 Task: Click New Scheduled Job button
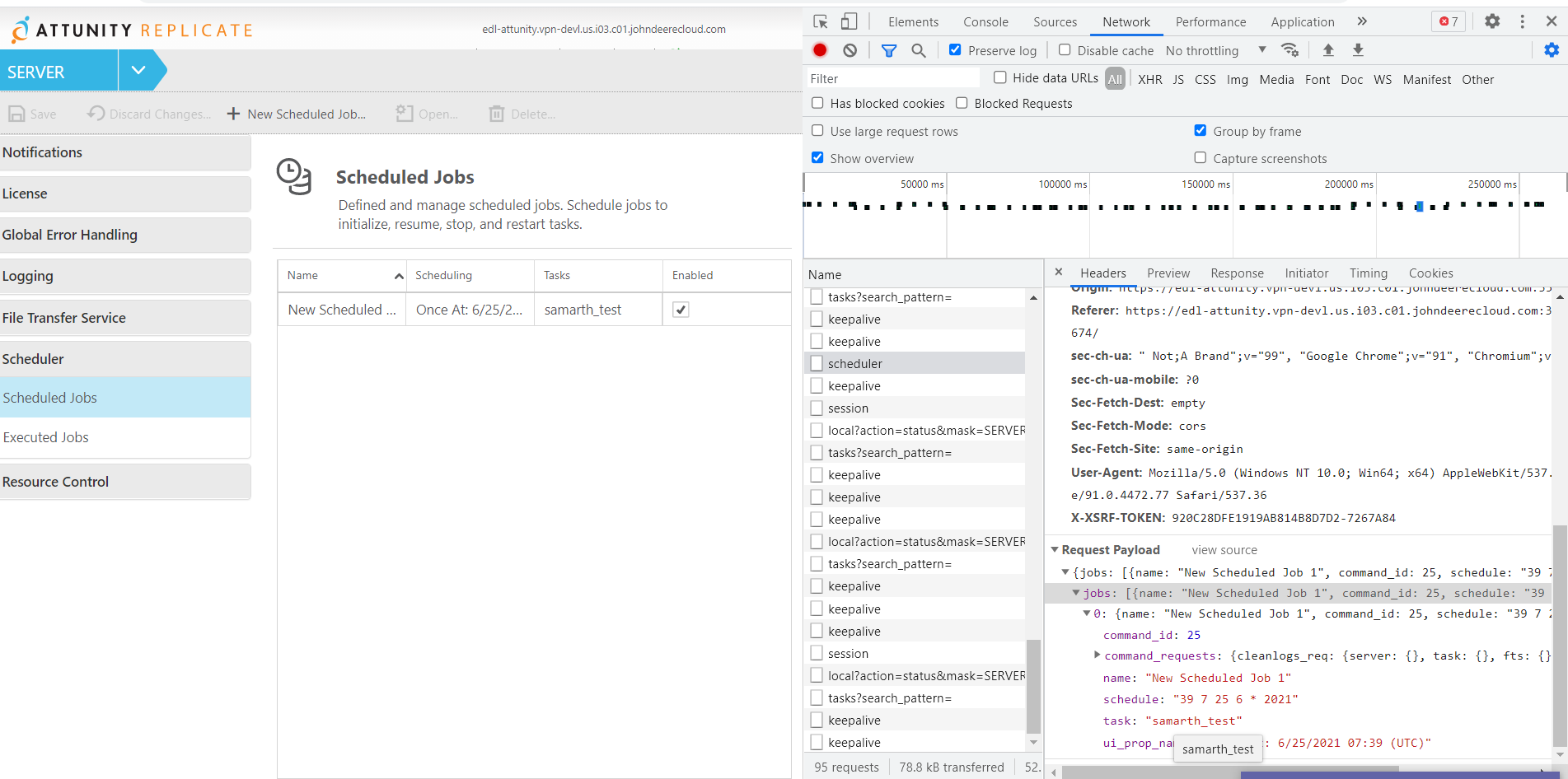[297, 114]
